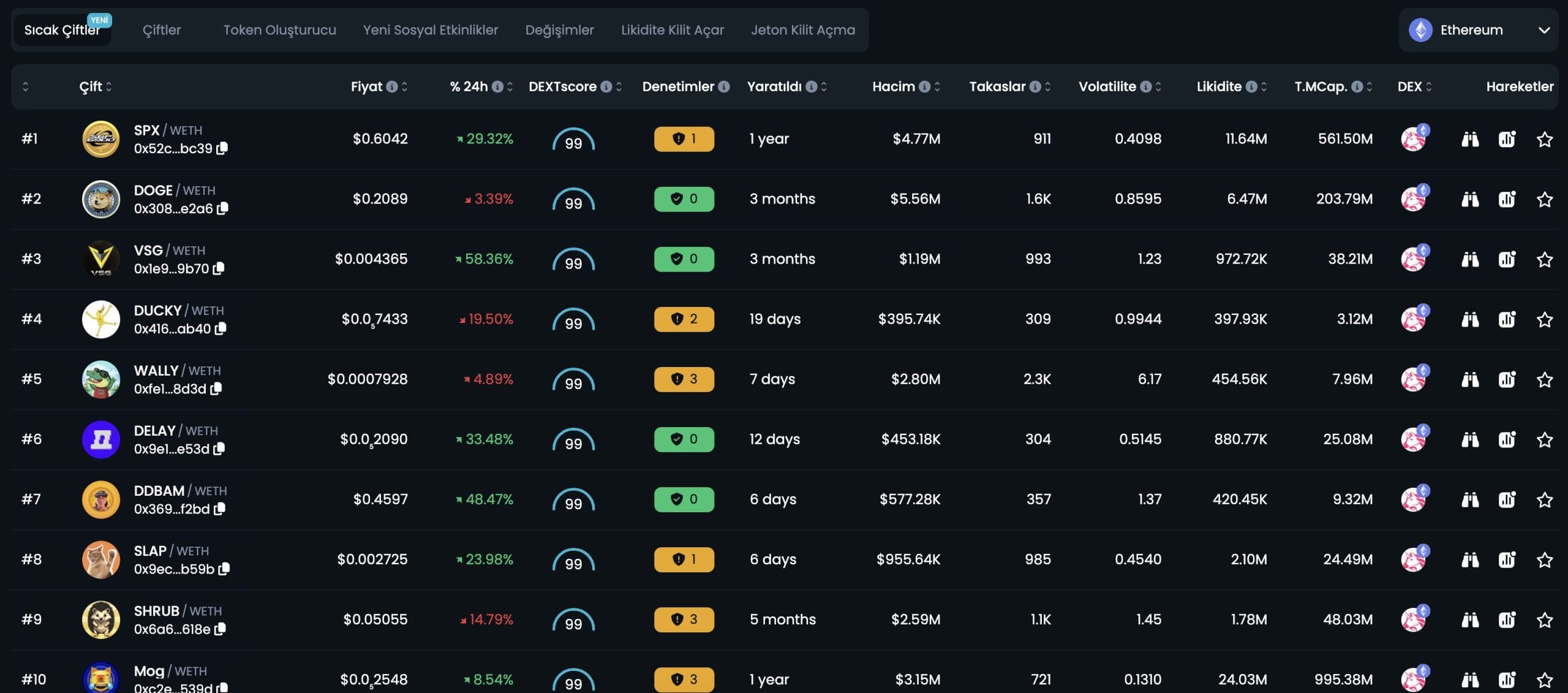1568x693 pixels.
Task: Open chart icon for DOGE row
Action: (x=1507, y=199)
